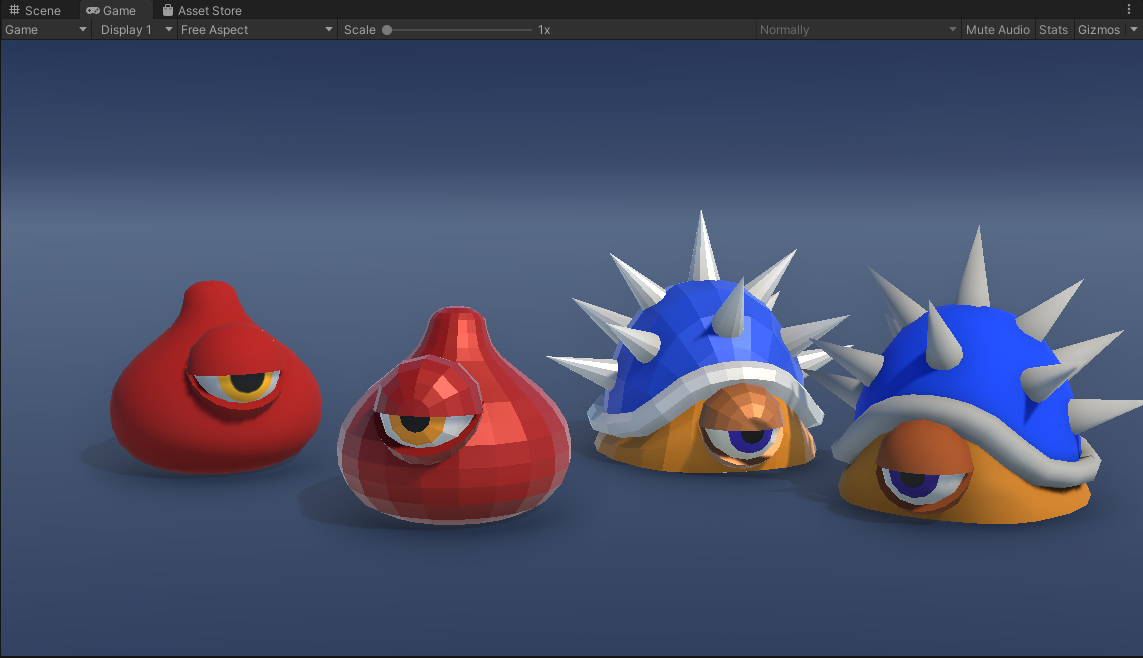Open the panel options kebab menu

[x=1128, y=9]
